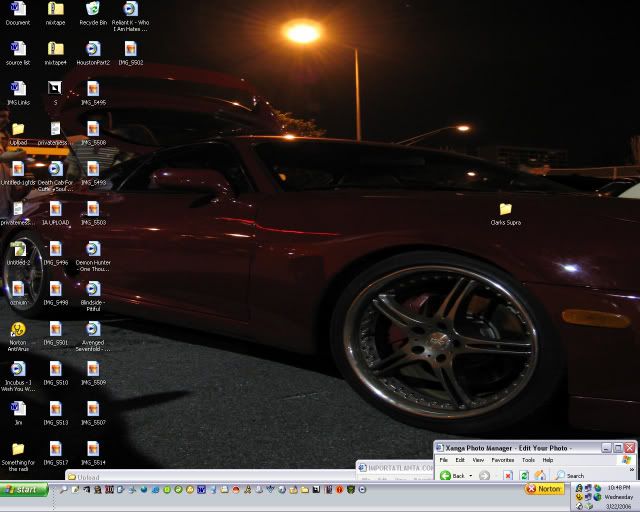
Task: Click the Windows Start button
Action: (24, 490)
